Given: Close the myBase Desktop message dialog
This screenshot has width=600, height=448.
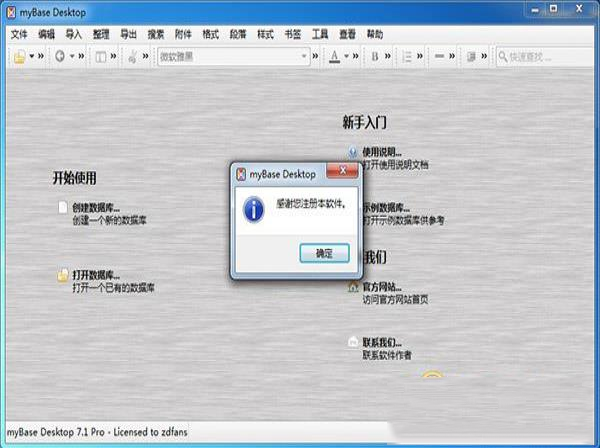Looking at the screenshot, I should point(324,253).
